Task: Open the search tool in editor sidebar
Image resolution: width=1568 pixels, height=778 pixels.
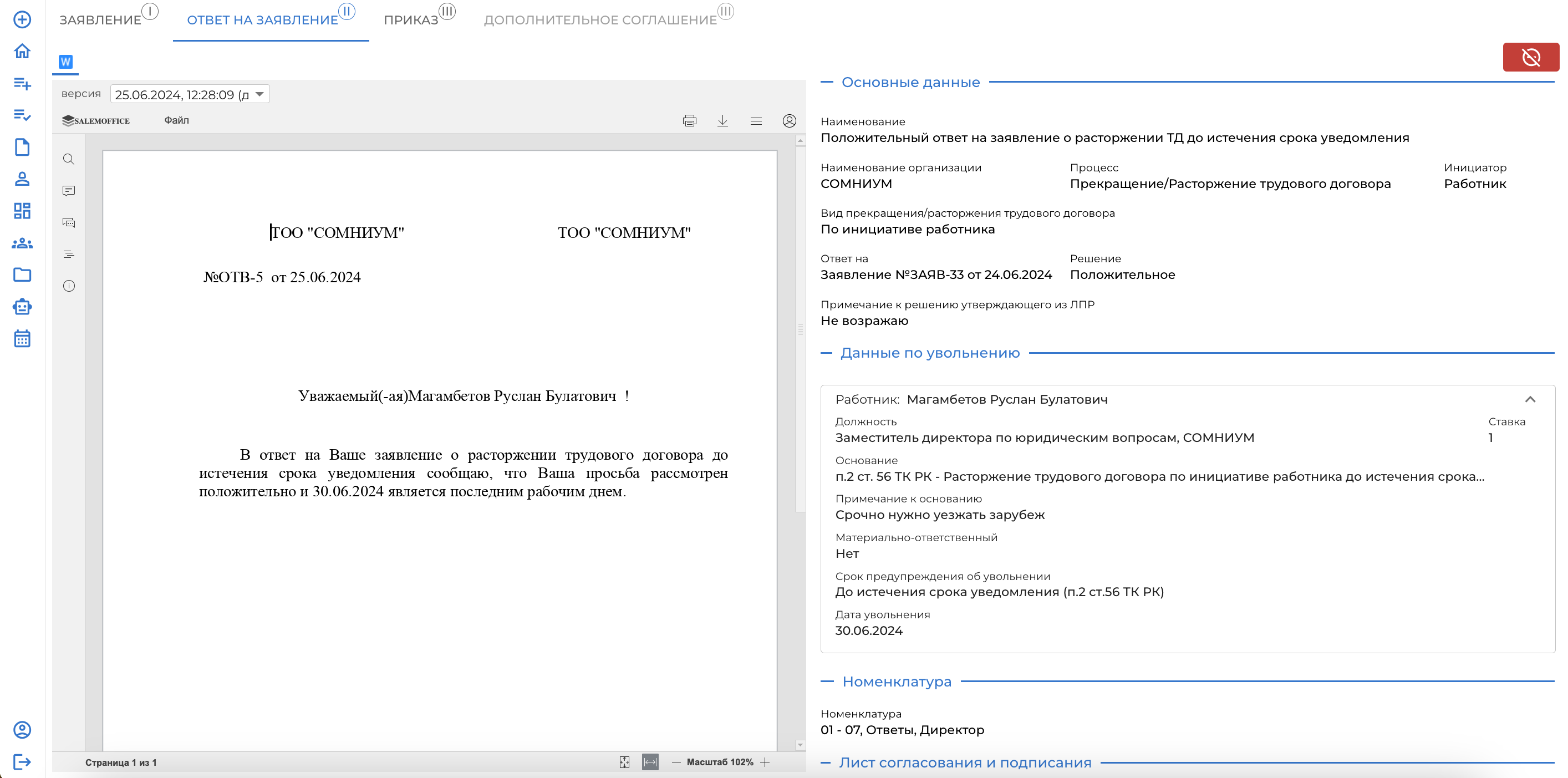Action: (x=69, y=160)
